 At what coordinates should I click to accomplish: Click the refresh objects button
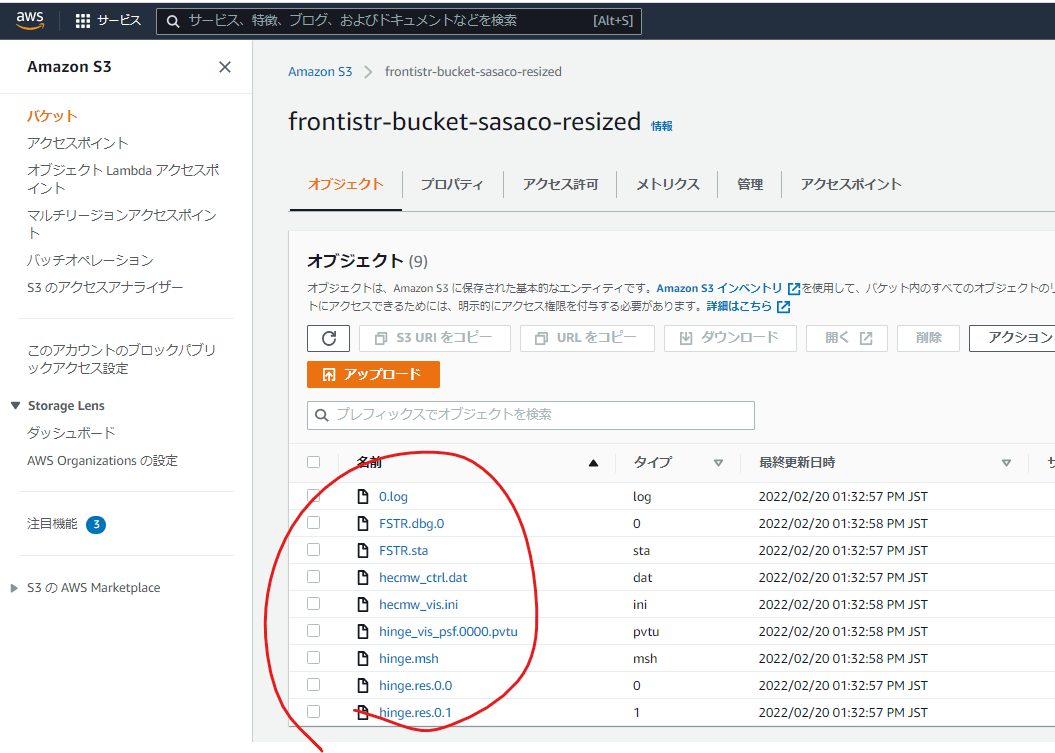tap(328, 338)
